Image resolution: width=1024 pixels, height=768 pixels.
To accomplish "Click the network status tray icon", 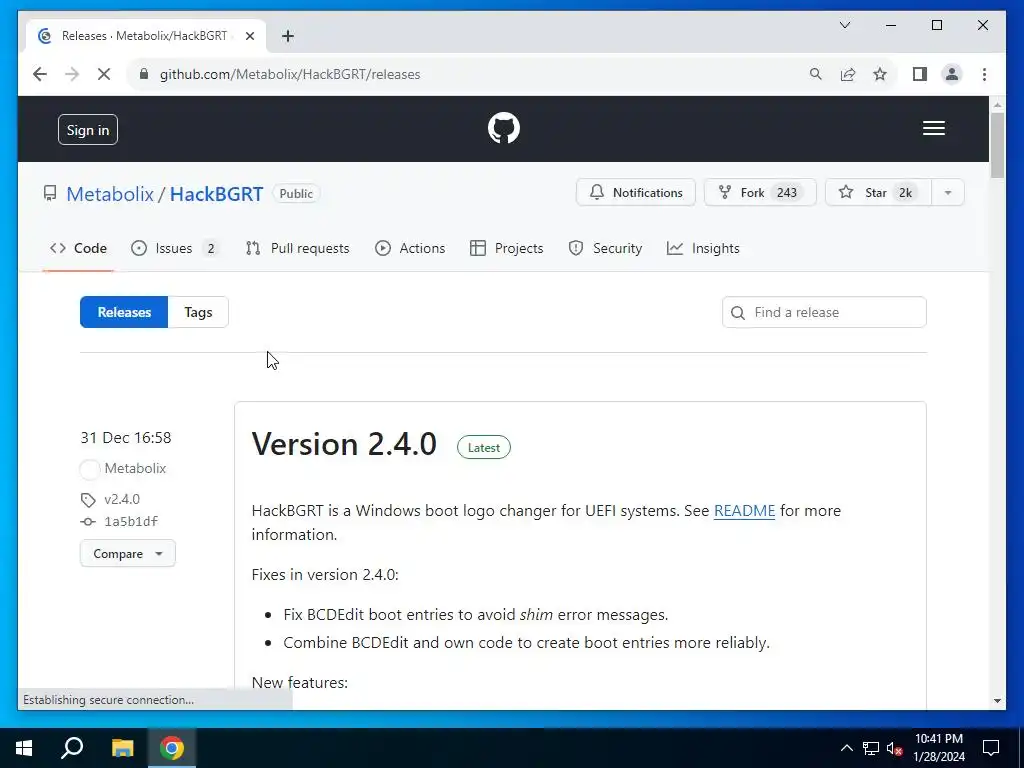I will (871, 748).
